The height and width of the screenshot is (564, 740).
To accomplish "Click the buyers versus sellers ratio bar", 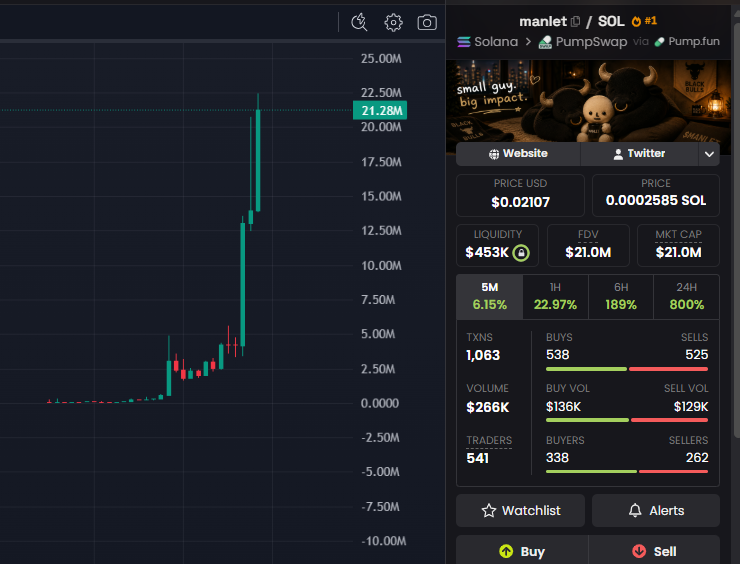I will [627, 471].
